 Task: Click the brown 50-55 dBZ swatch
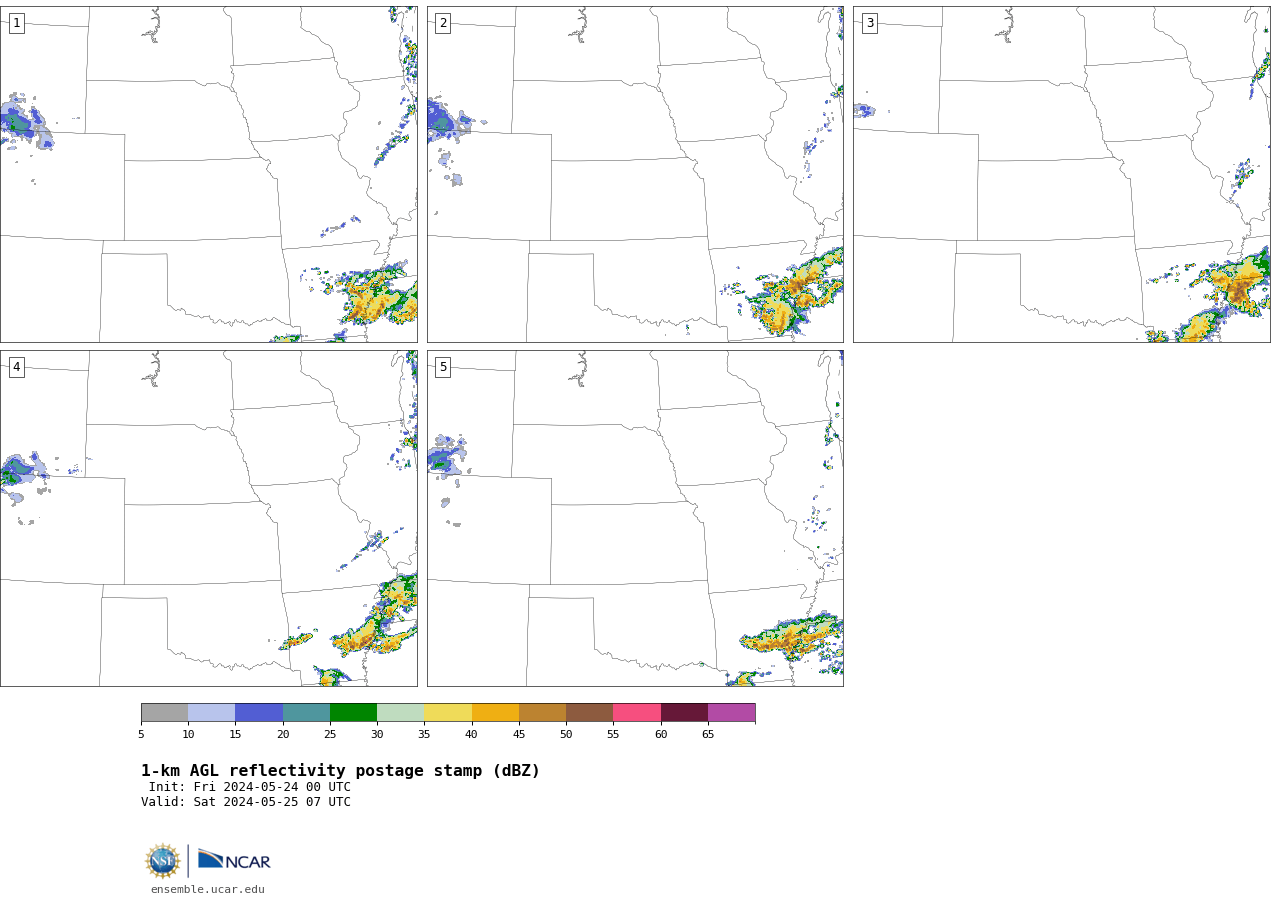point(589,713)
